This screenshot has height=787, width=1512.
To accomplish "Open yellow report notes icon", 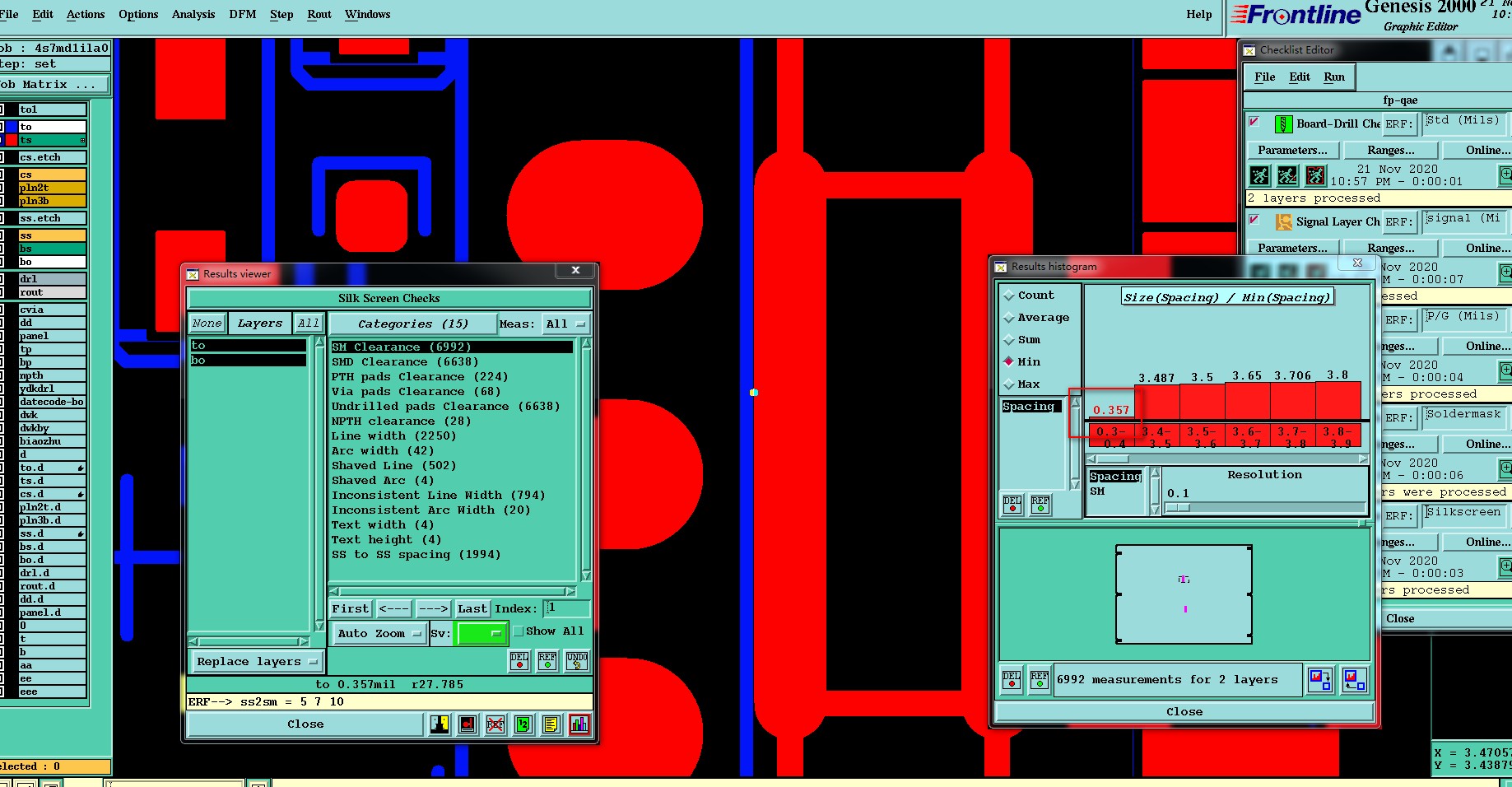I will 551,724.
